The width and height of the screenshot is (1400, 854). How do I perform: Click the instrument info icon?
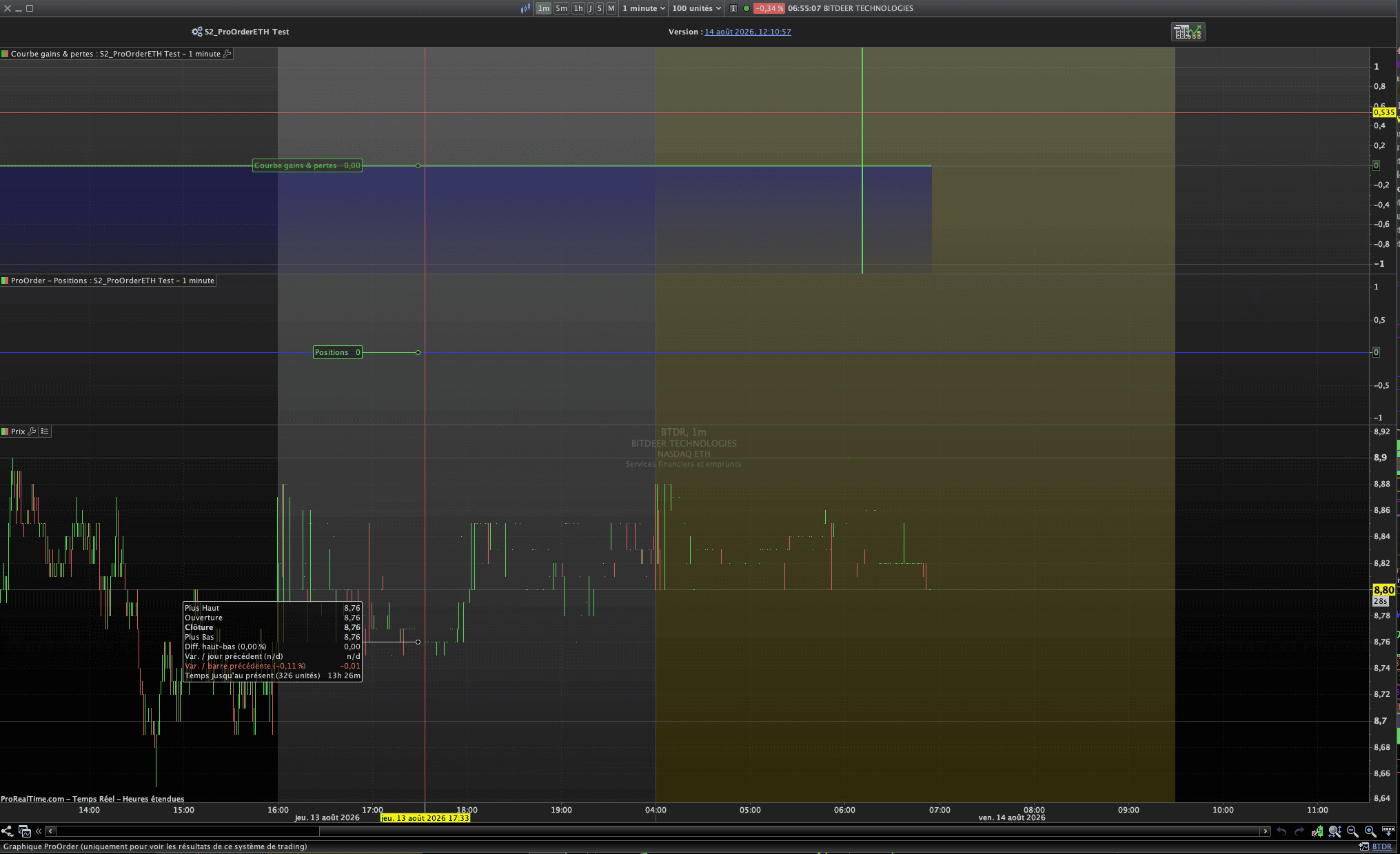[x=733, y=8]
